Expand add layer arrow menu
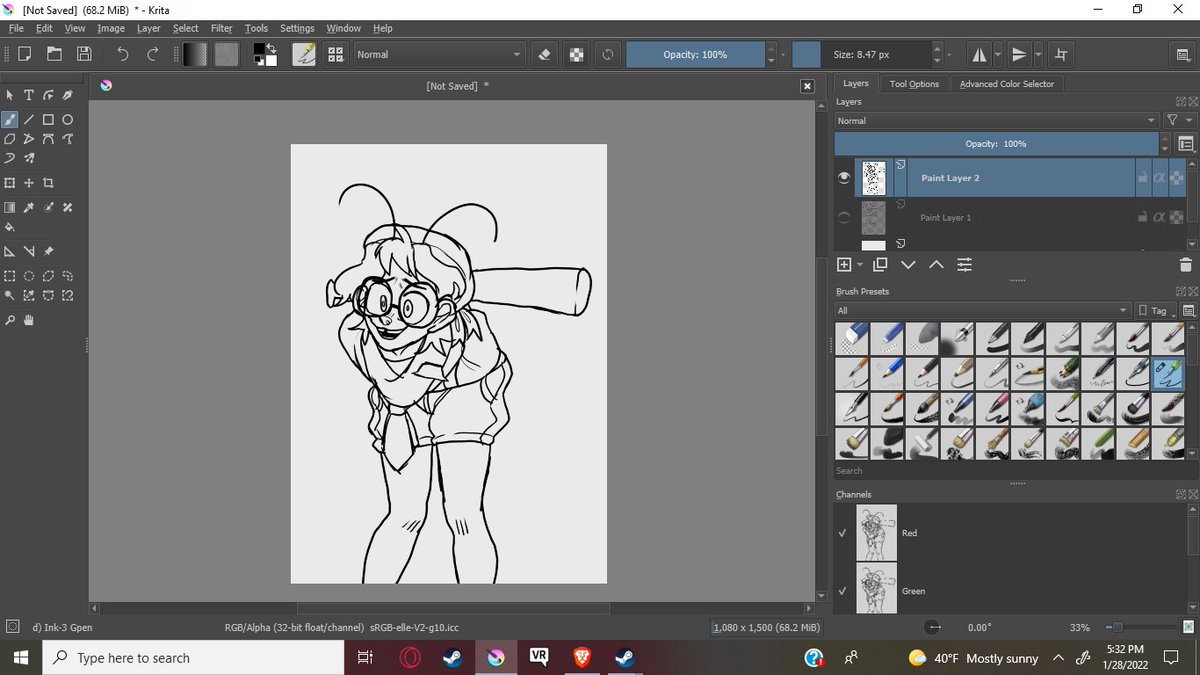 860,265
